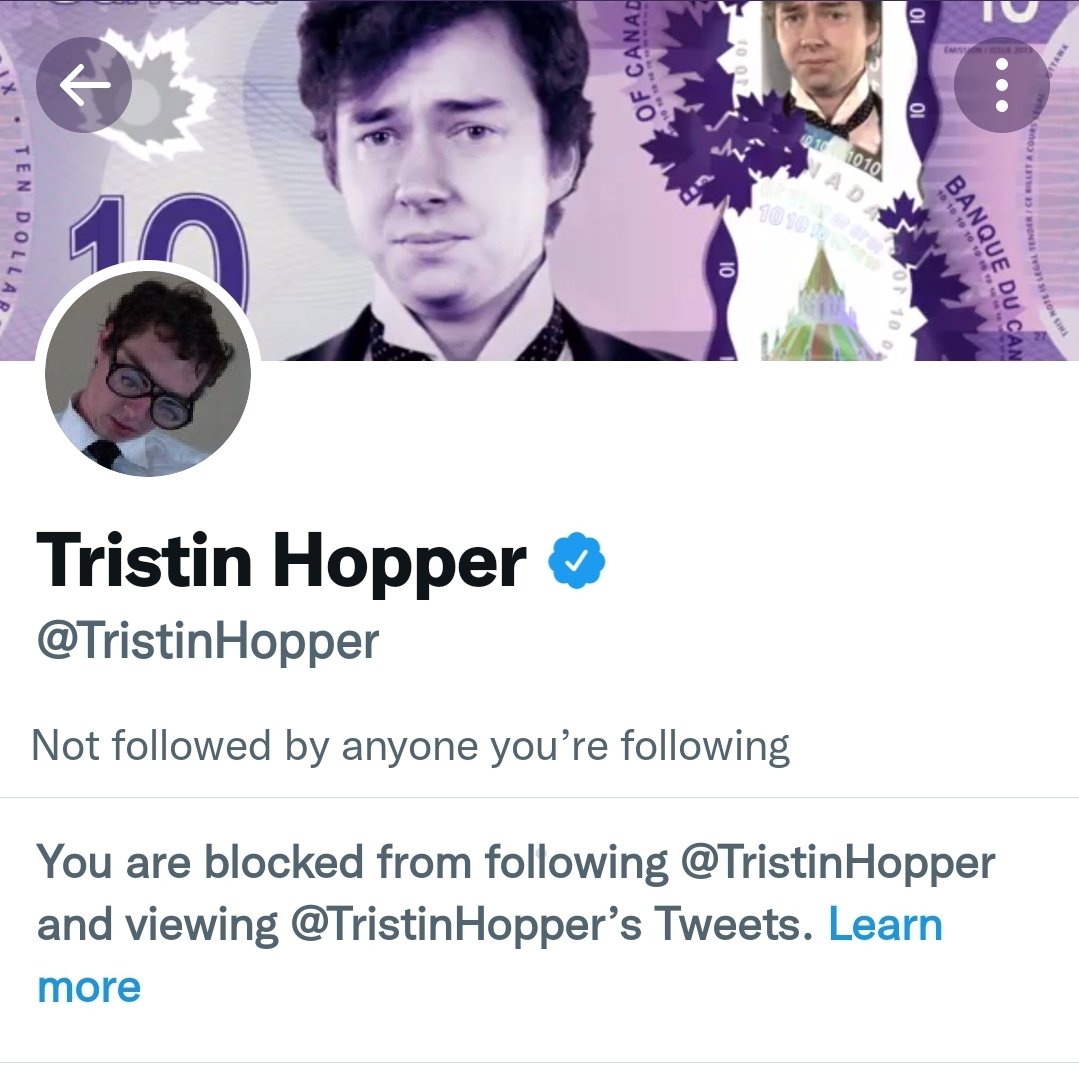Open the three-dot more options menu
The image size is (1079, 1071).
[x=1002, y=84]
